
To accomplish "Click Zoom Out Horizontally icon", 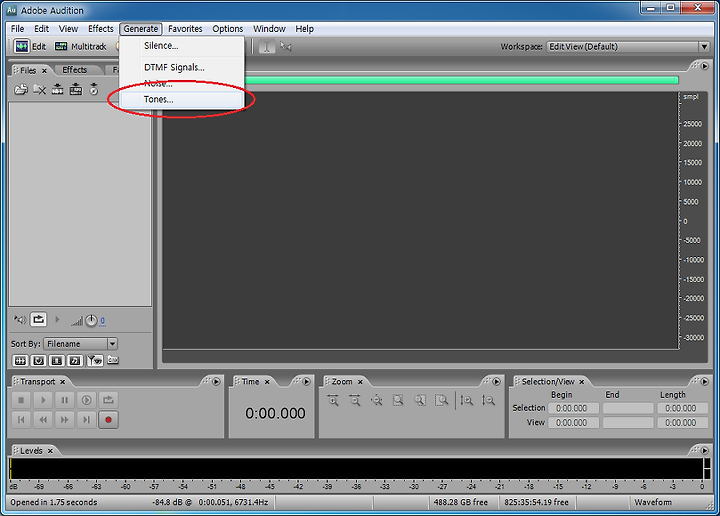I will pos(355,400).
